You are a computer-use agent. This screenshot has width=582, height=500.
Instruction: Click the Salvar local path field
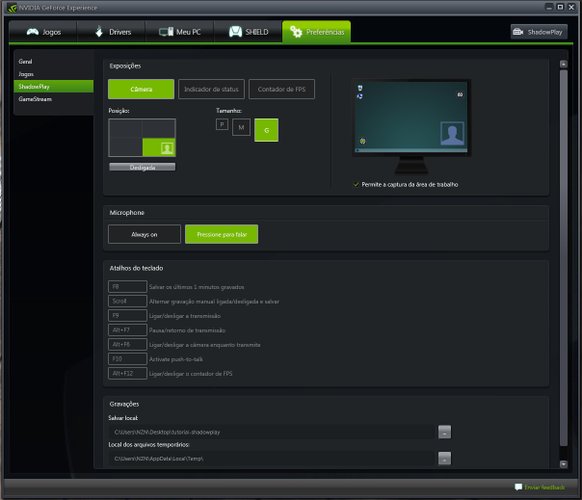click(272, 432)
